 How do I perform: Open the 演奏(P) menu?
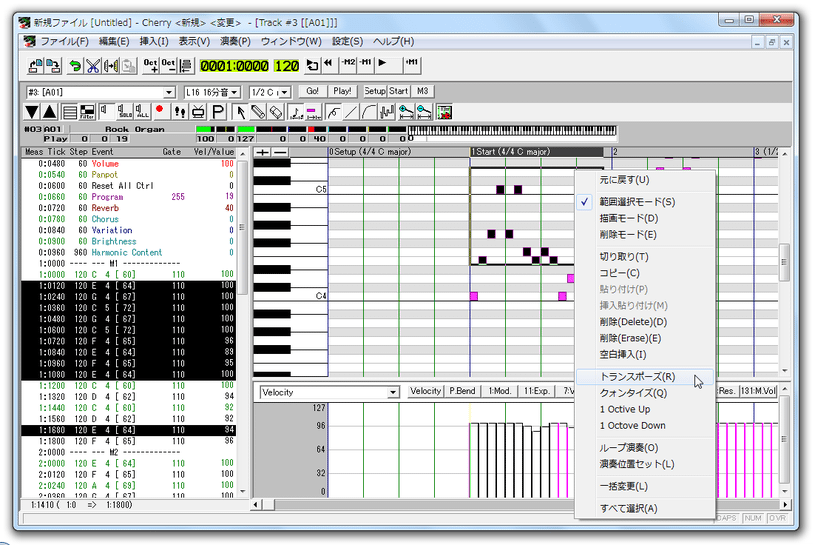[x=235, y=42]
